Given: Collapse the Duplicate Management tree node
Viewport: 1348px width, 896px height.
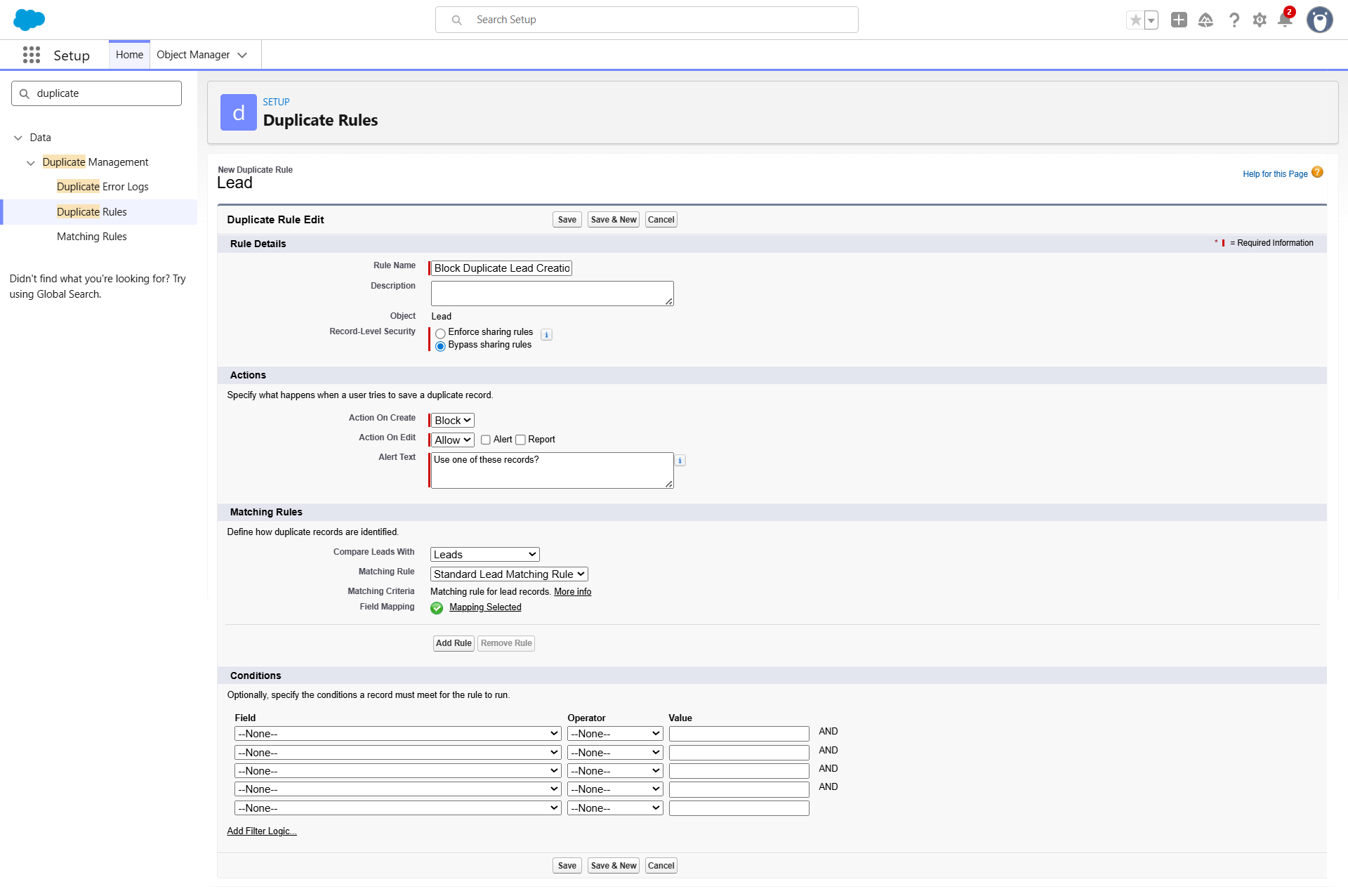Looking at the screenshot, I should (31, 163).
